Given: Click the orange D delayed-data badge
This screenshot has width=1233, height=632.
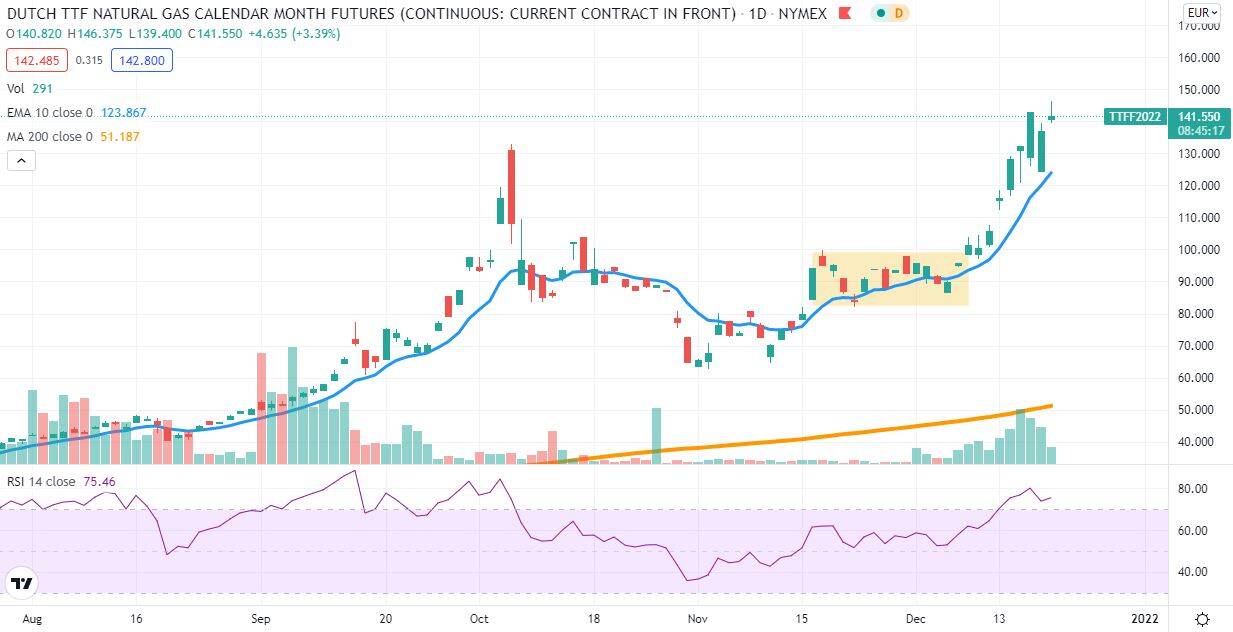Looking at the screenshot, I should [x=898, y=13].
